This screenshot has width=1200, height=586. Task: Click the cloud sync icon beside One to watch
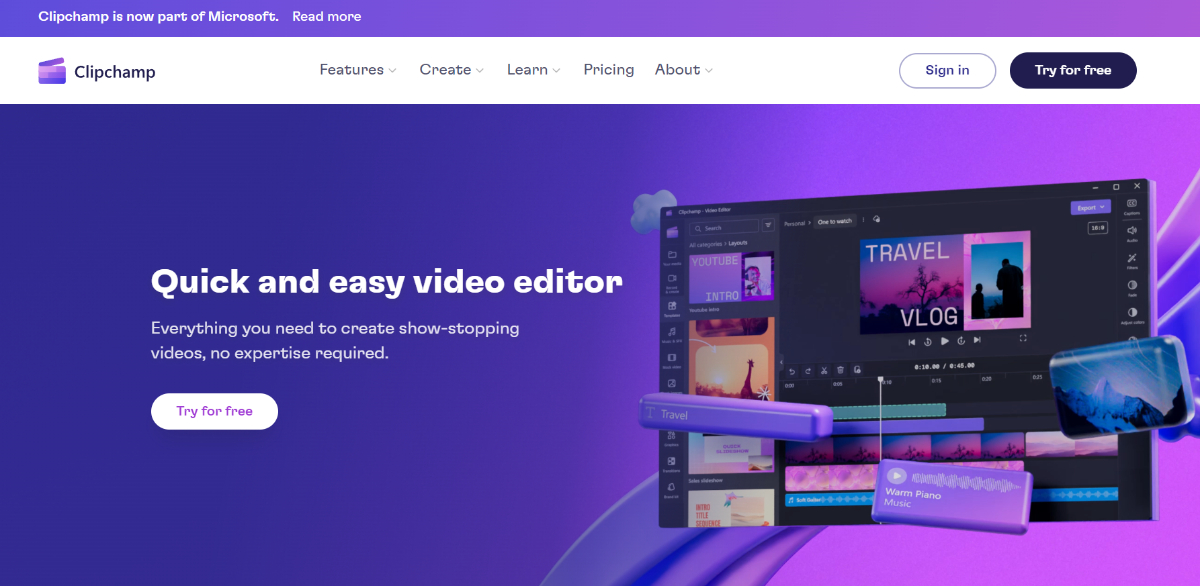(x=877, y=219)
